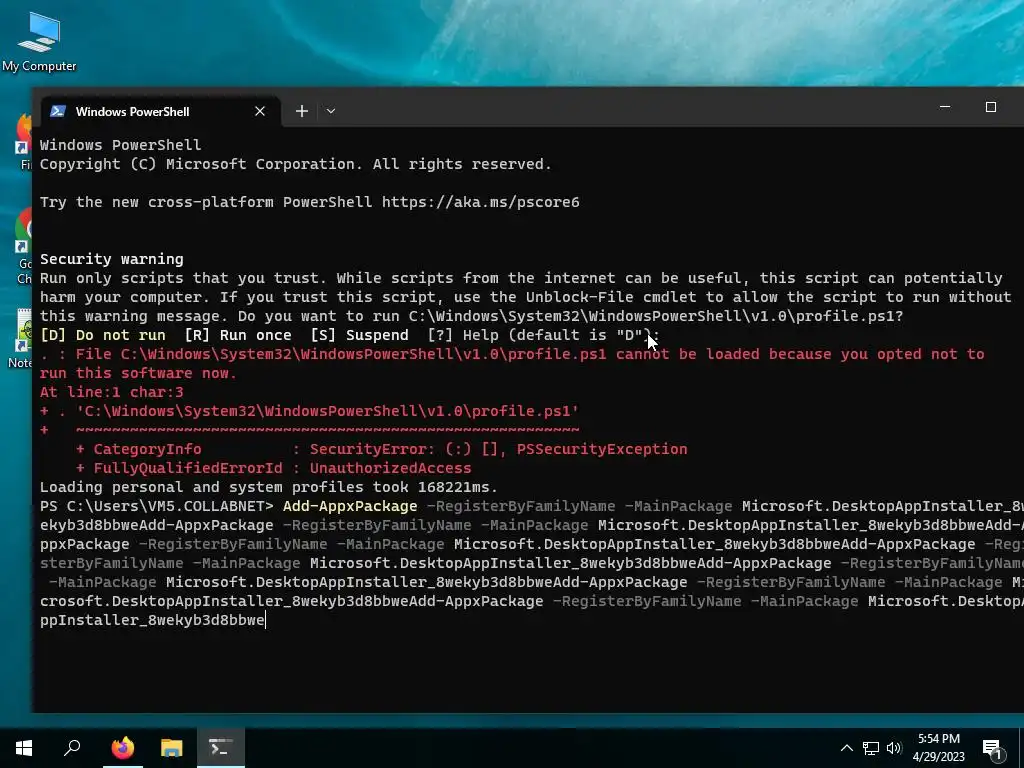The width and height of the screenshot is (1024, 768).
Task: Click 'Loading personal and system profiles' line
Action: [268, 487]
